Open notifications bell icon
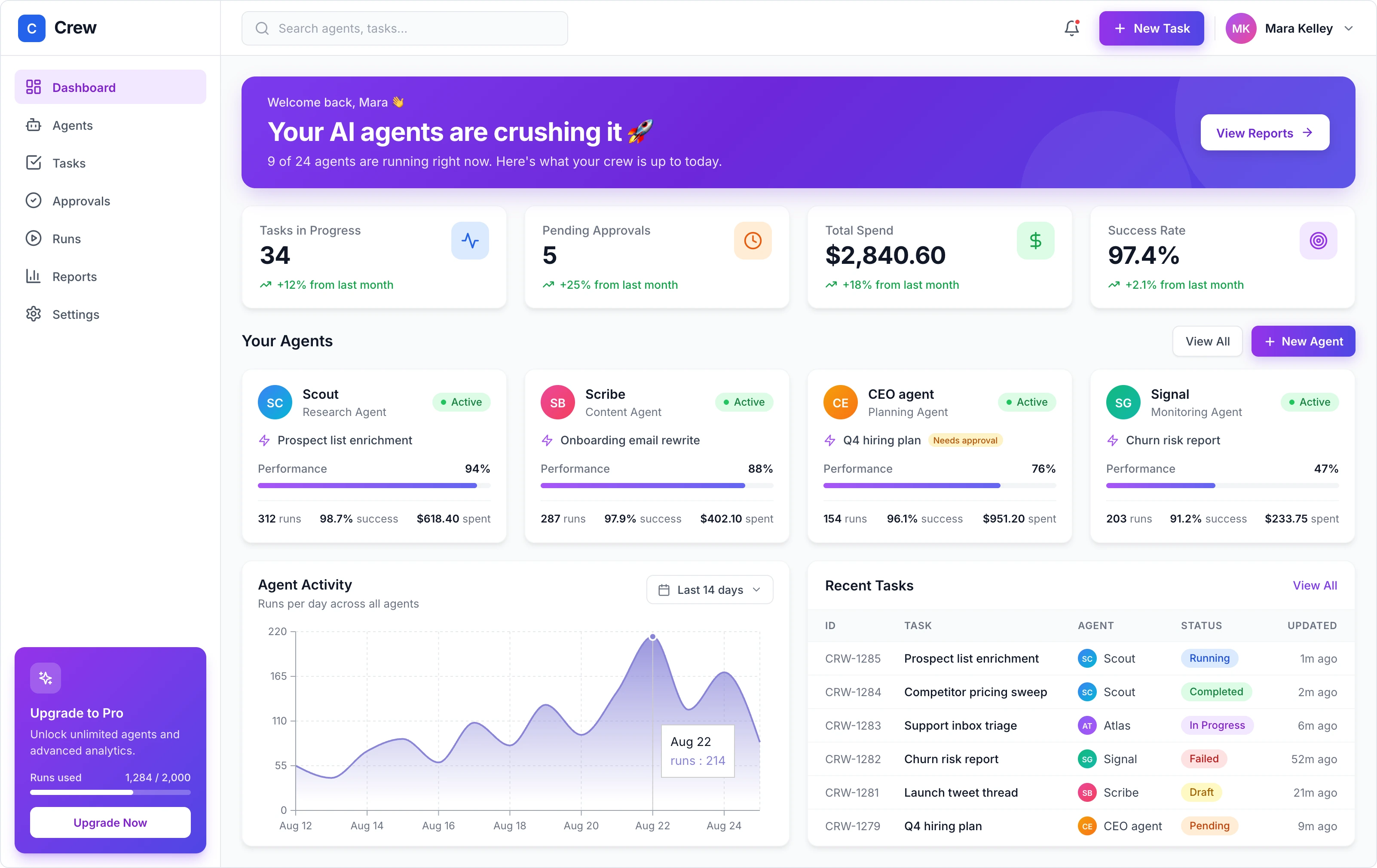Image resolution: width=1377 pixels, height=868 pixels. pyautogui.click(x=1071, y=28)
